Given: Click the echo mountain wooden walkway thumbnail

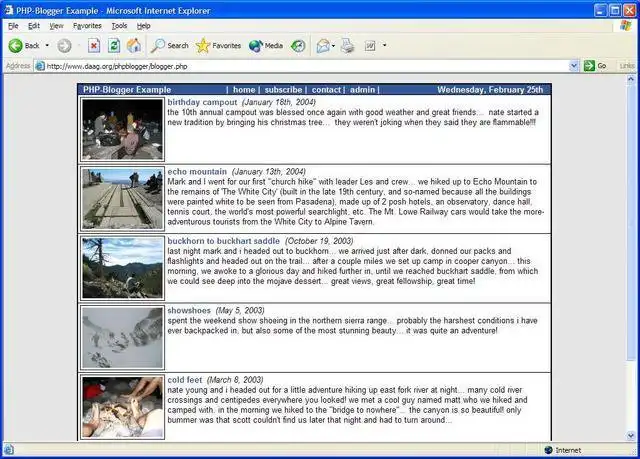Looking at the screenshot, I should [122, 199].
